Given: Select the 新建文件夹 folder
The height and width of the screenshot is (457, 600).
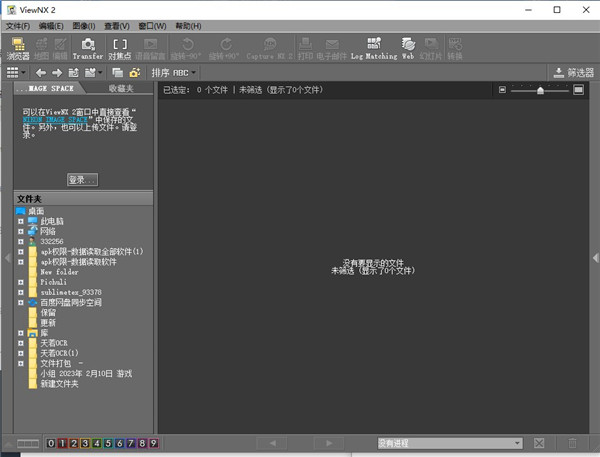Looking at the screenshot, I should (59, 384).
